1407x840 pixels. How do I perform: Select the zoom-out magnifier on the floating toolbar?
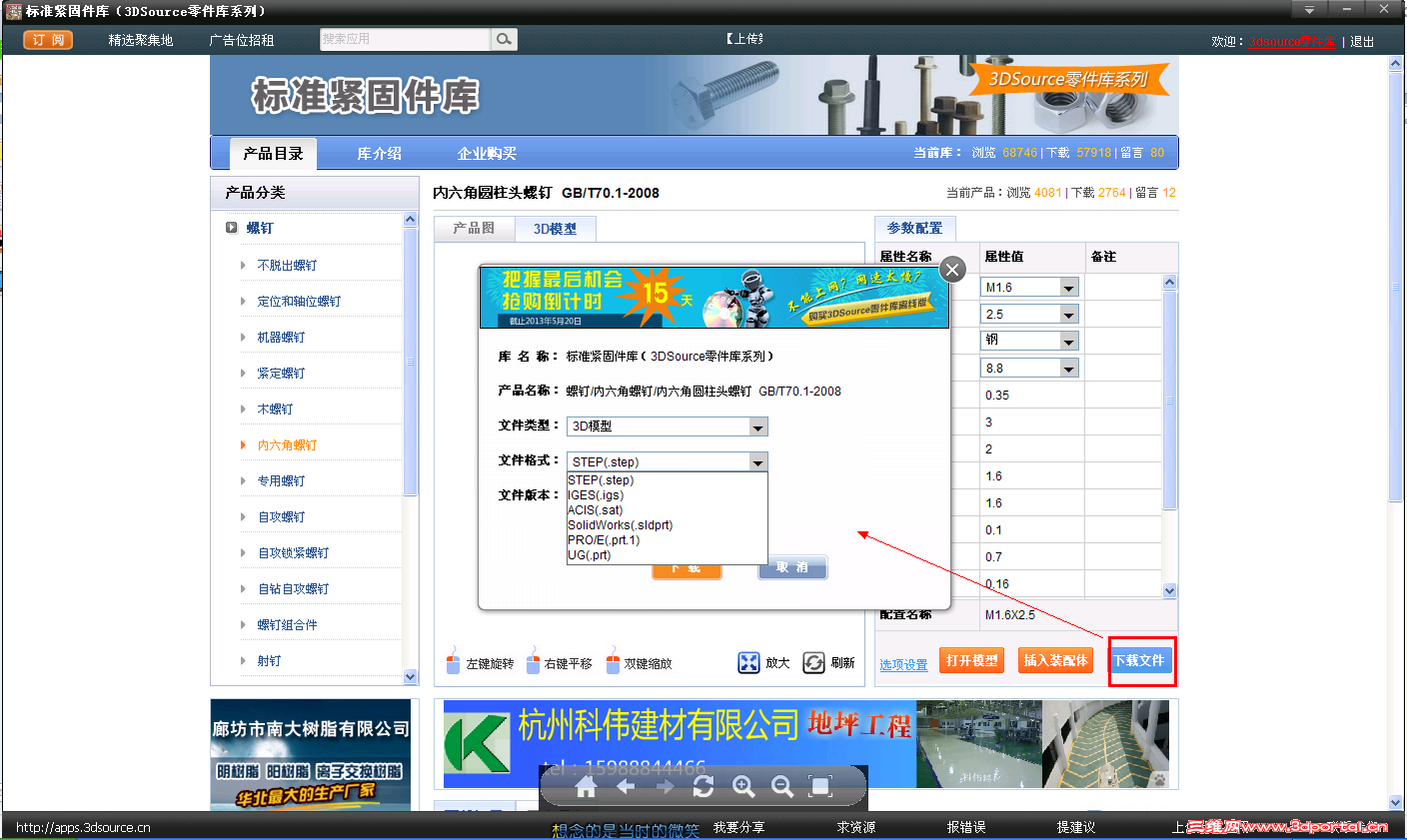(782, 787)
